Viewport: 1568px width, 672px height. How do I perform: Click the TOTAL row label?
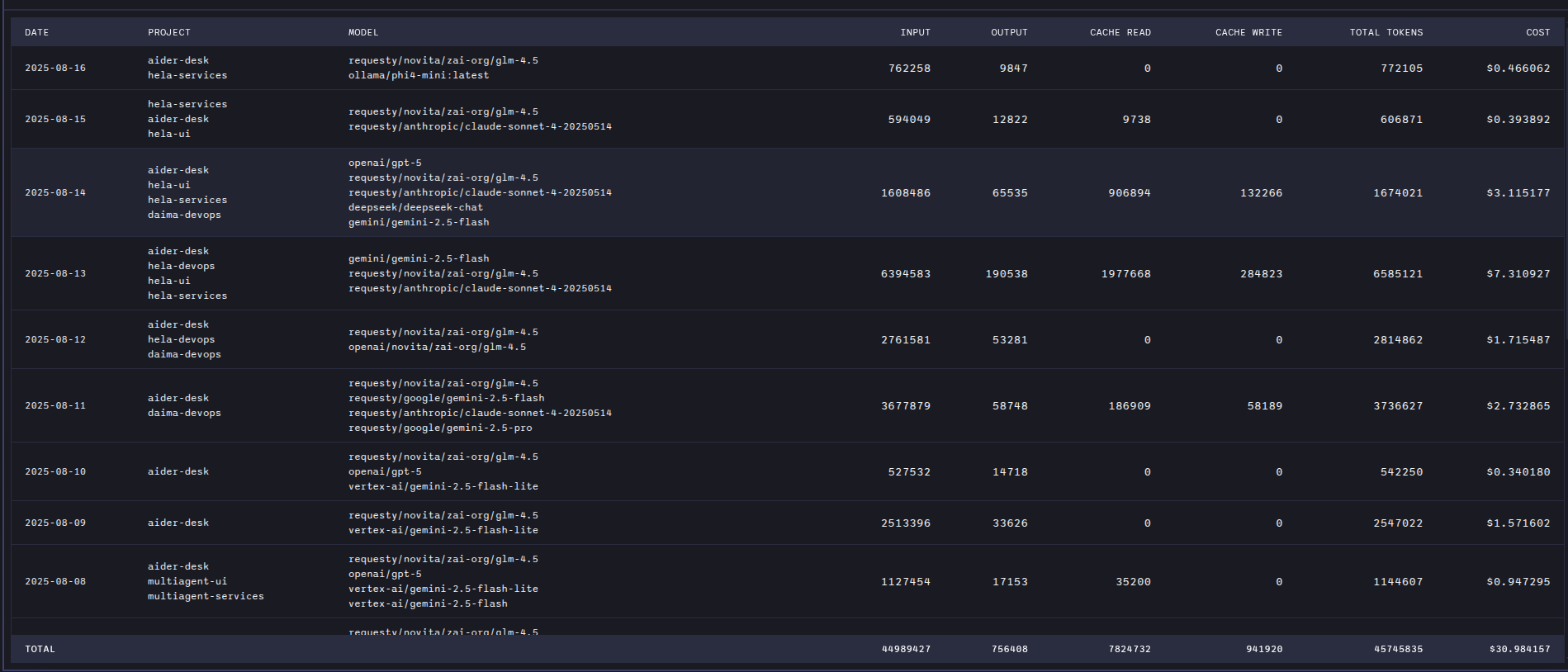click(40, 649)
